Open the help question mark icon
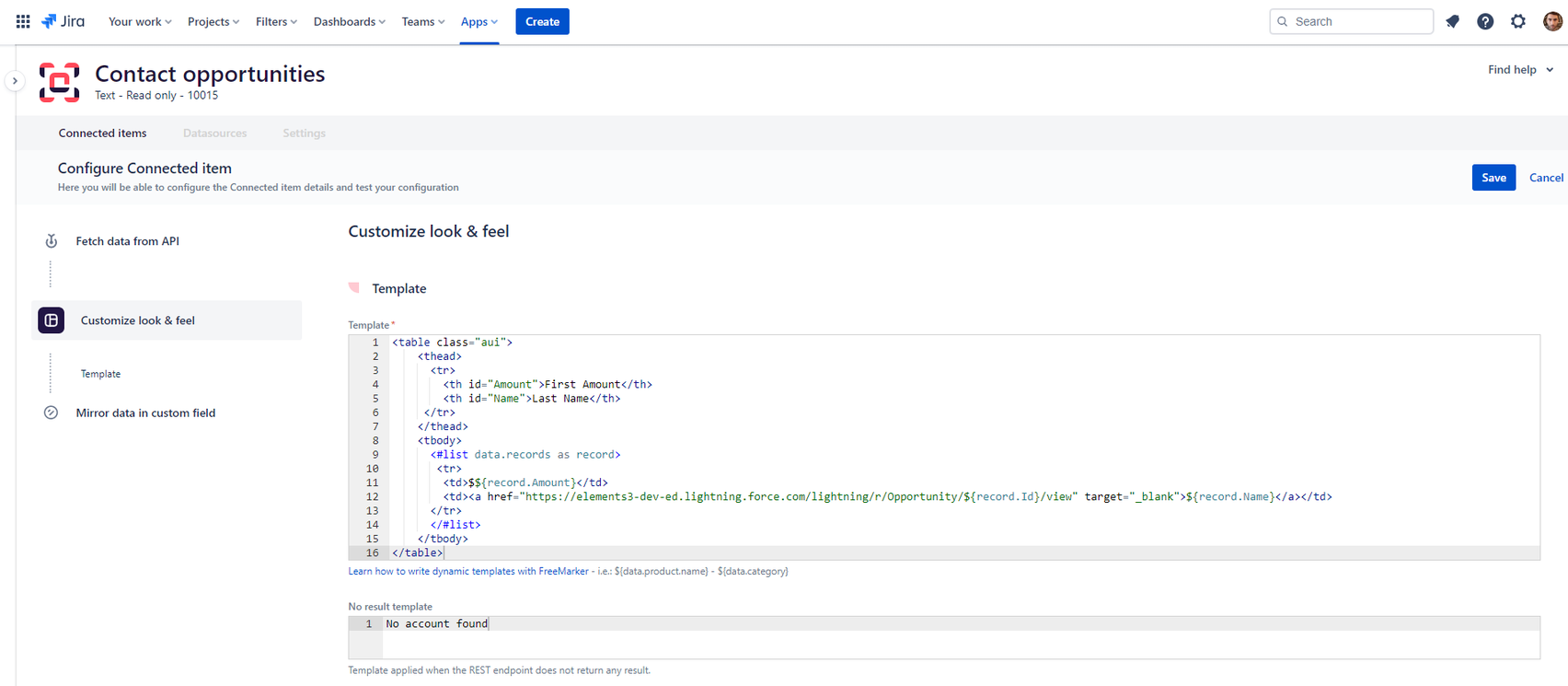 click(1485, 21)
